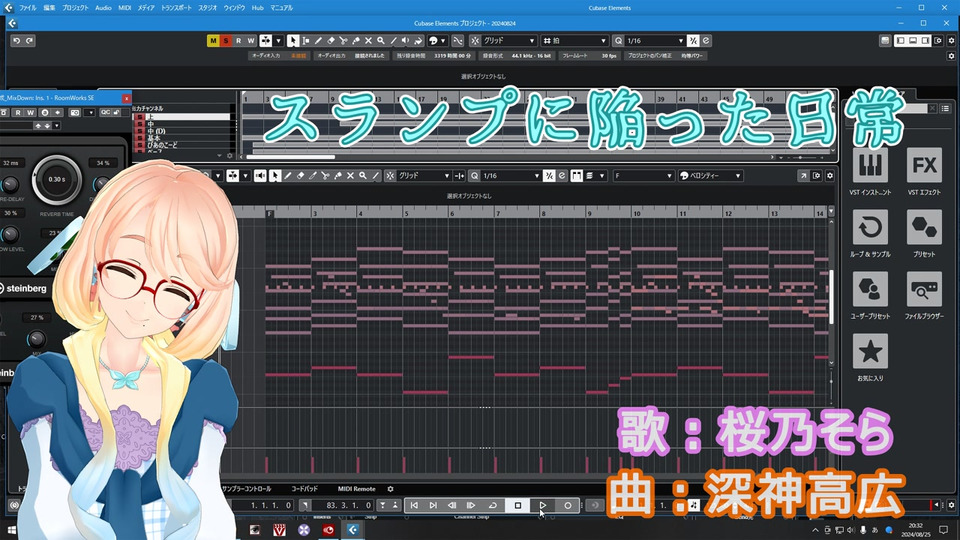Select the Erase tool in key editor toolbar
Viewport: 960px width, 540px height.
[300, 176]
